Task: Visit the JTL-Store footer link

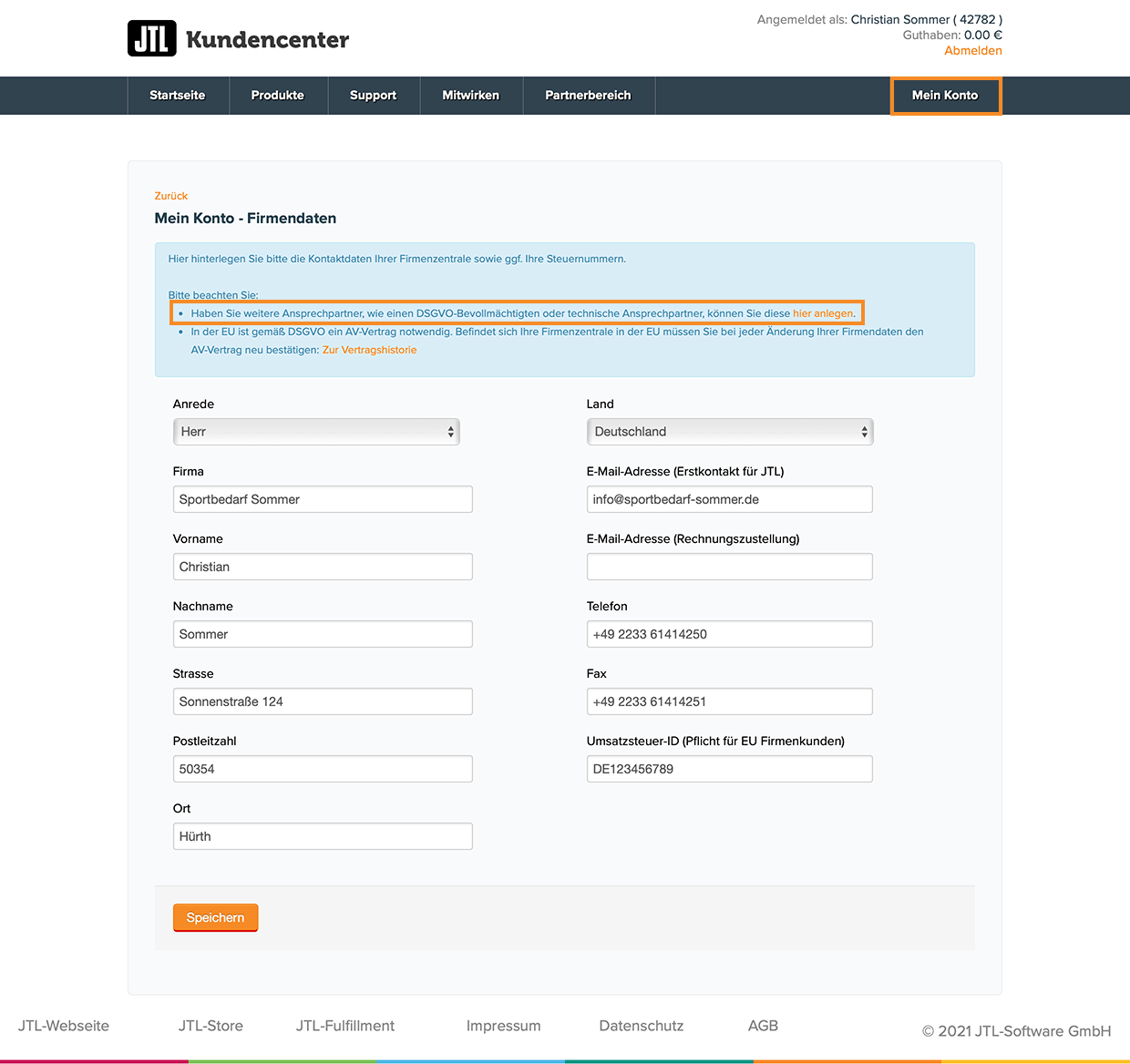Action: 211,1026
